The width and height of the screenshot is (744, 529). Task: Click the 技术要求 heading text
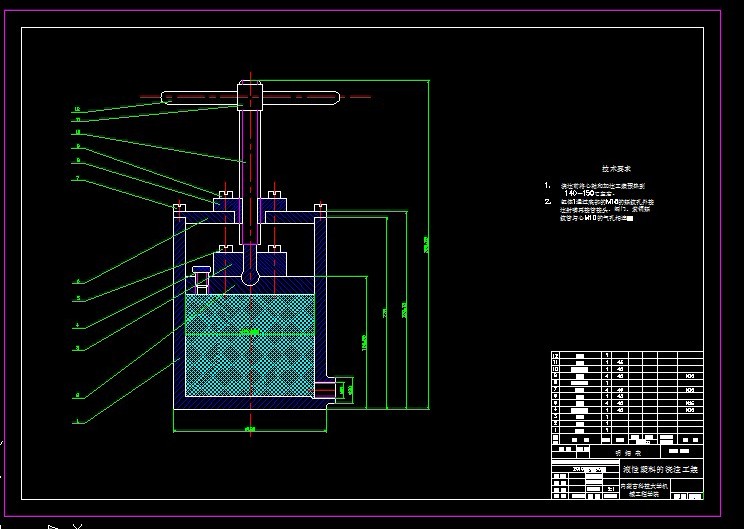tap(616, 168)
